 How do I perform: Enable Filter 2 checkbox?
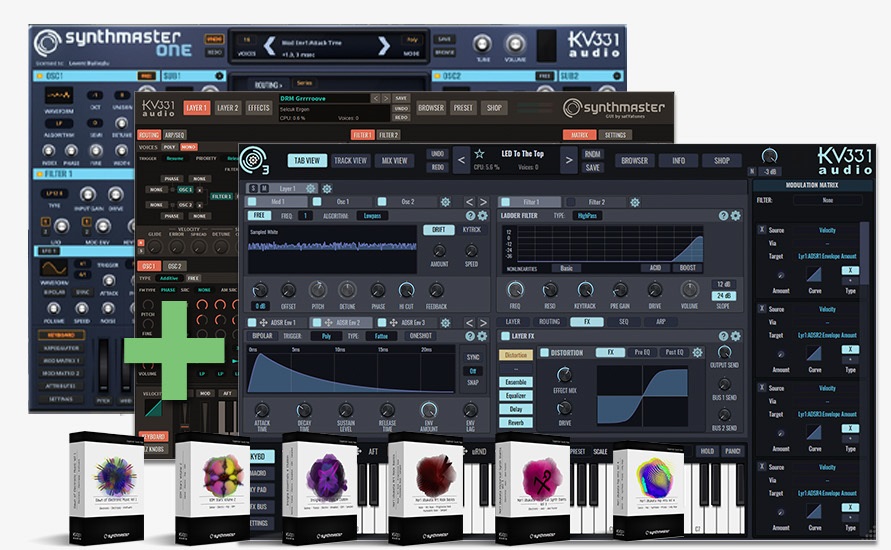571,202
